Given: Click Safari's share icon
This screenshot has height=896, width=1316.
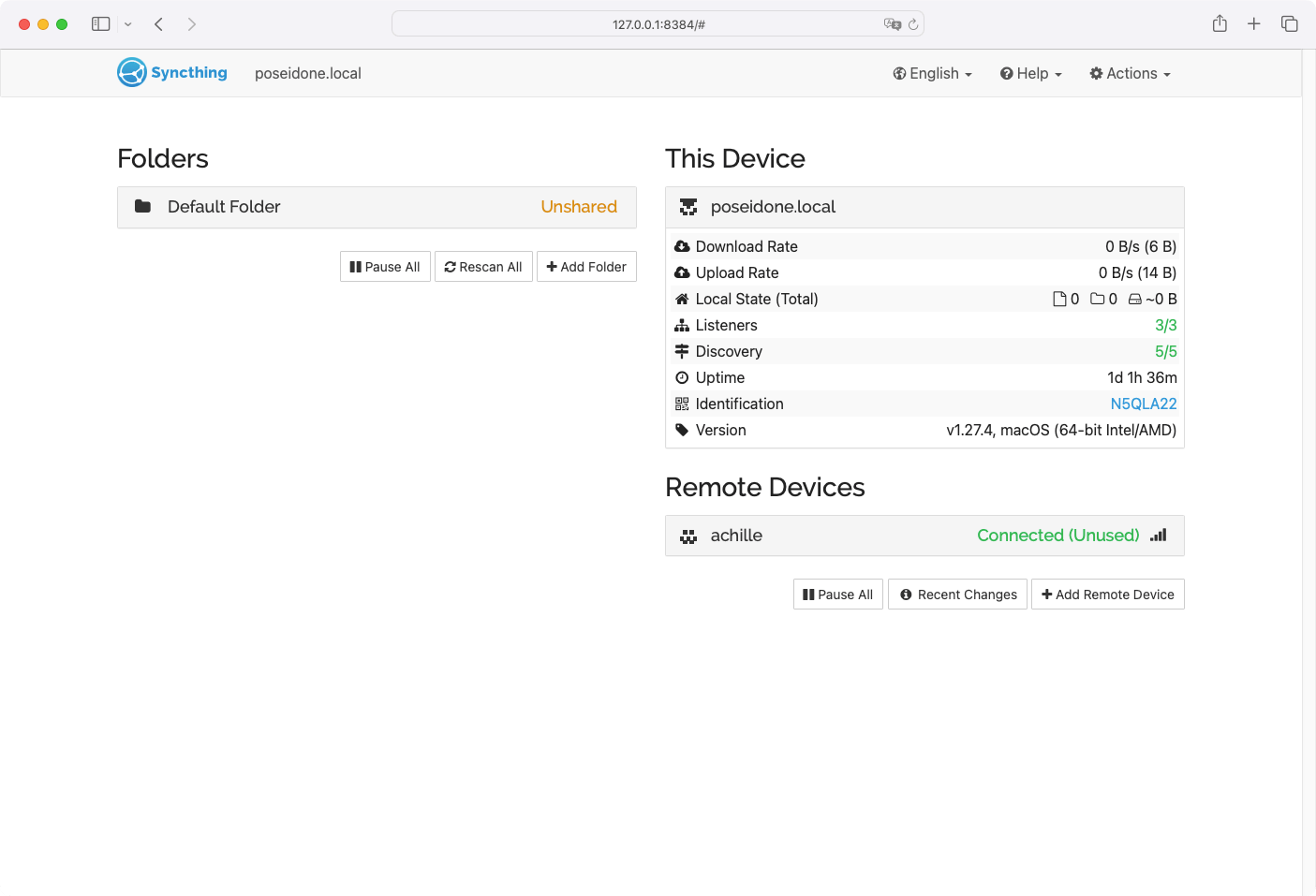Looking at the screenshot, I should click(1220, 23).
